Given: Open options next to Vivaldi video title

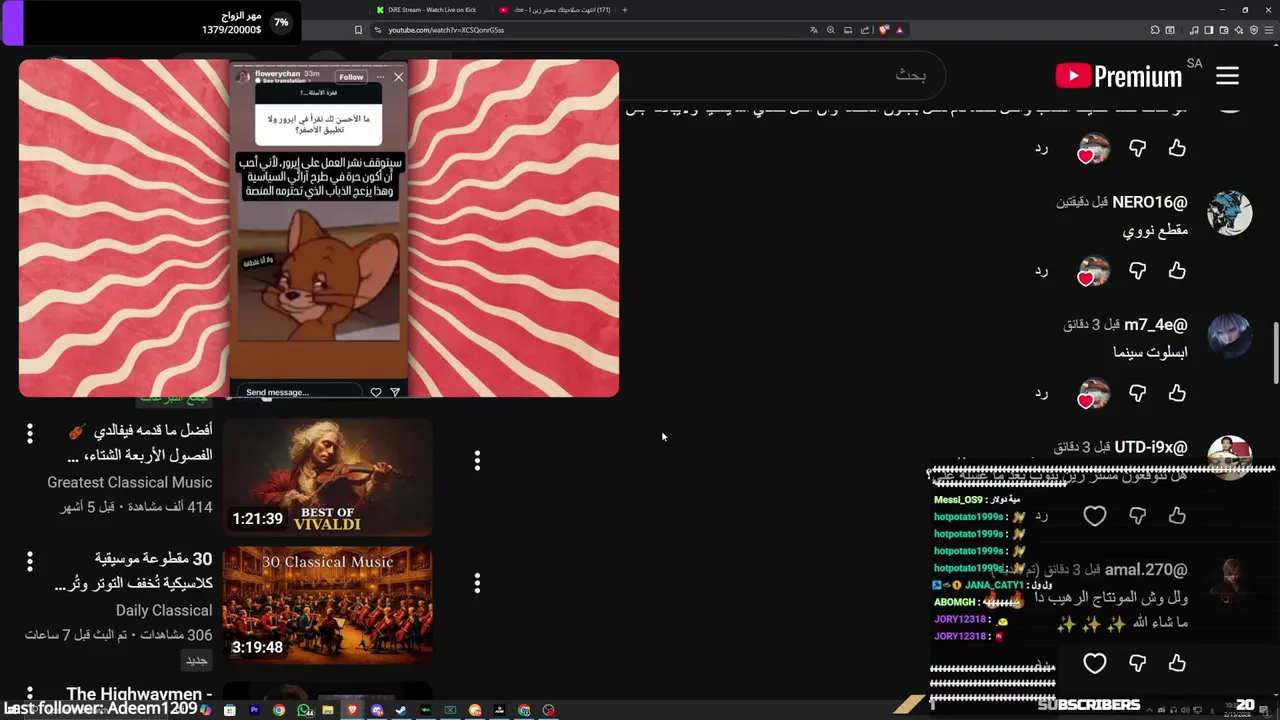Looking at the screenshot, I should (30, 433).
